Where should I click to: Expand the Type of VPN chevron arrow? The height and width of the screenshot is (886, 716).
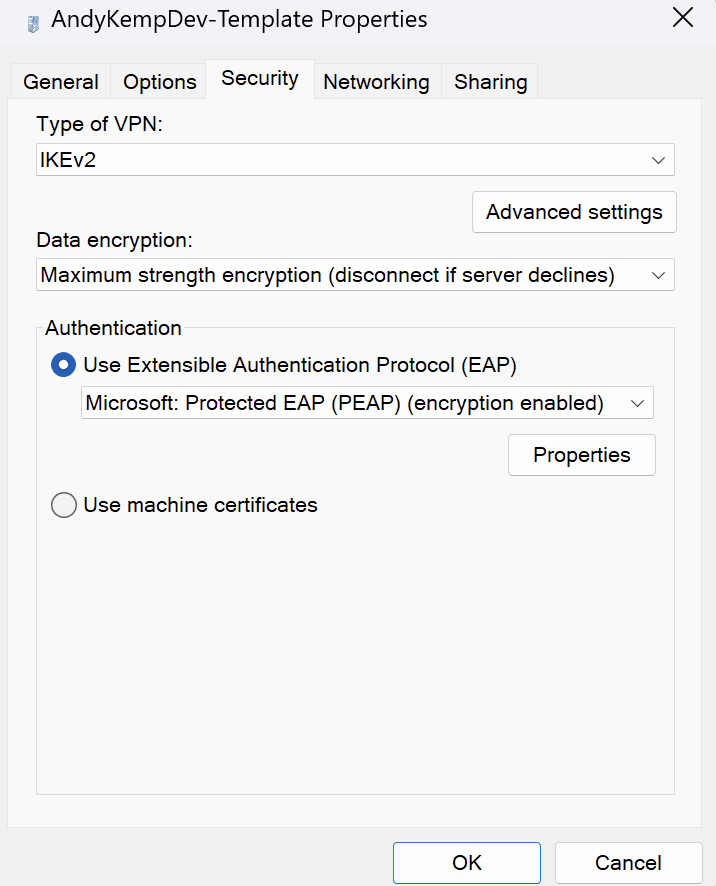click(x=658, y=160)
